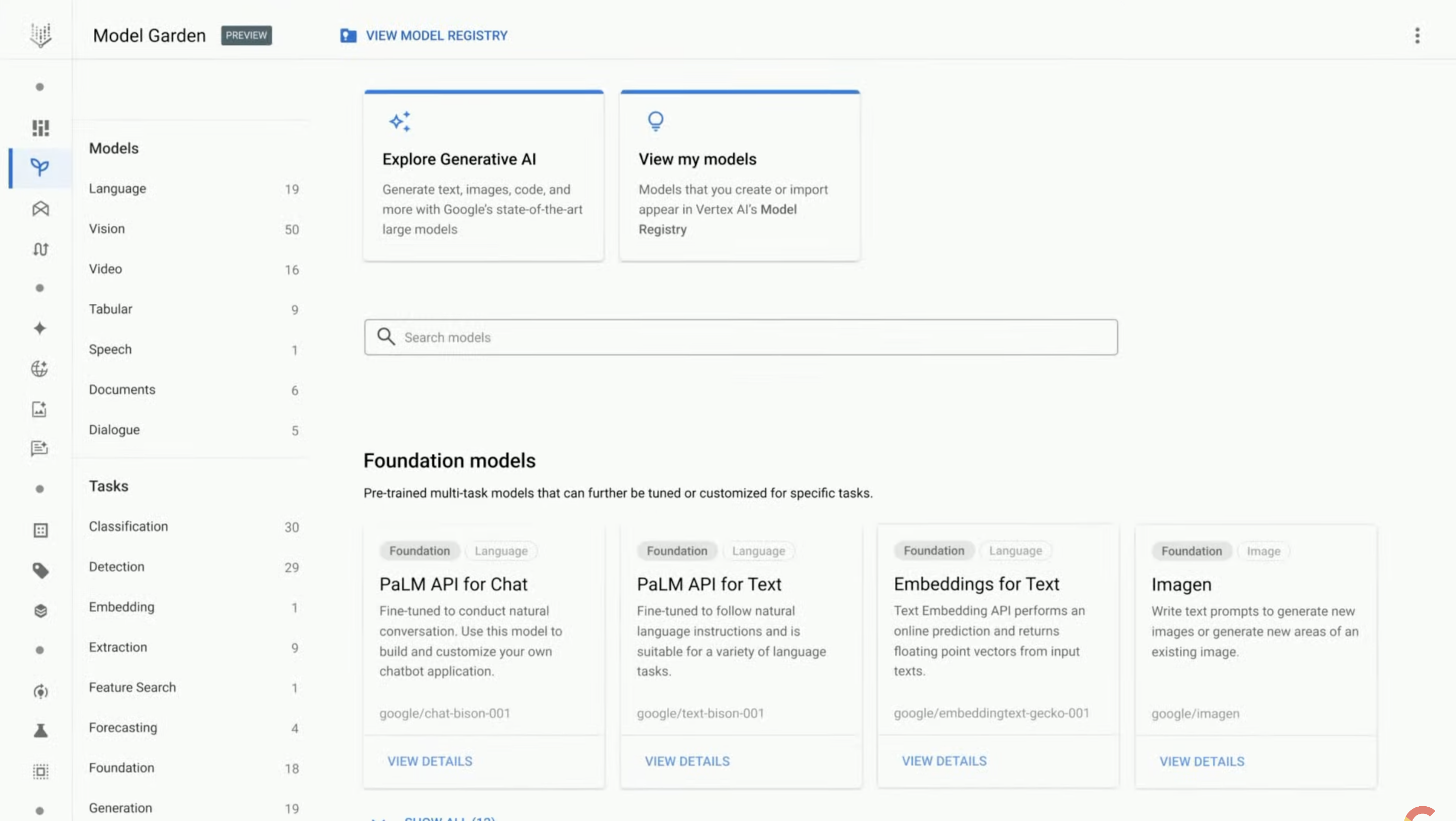
Task: Click the flask experiments sidebar icon
Action: (x=40, y=731)
